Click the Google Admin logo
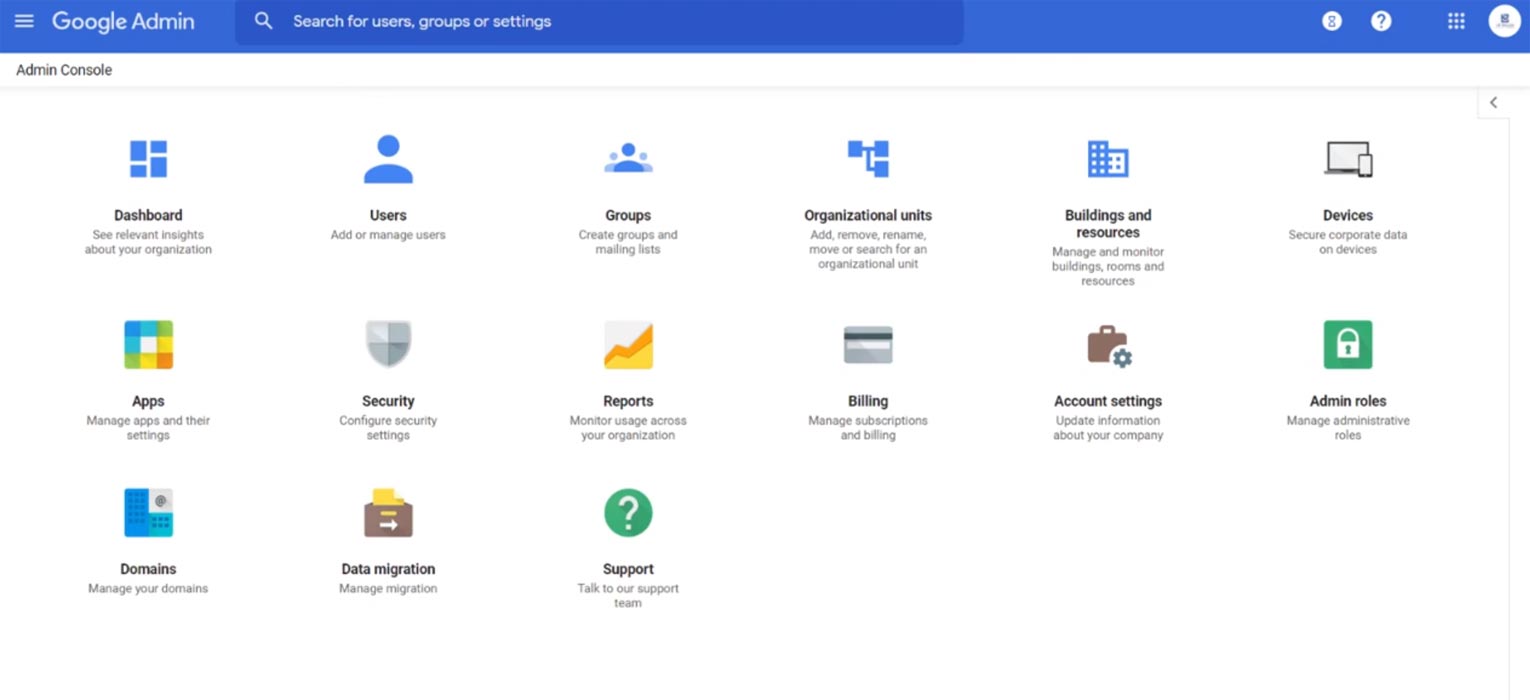Image resolution: width=1530 pixels, height=700 pixels. pyautogui.click(x=123, y=21)
